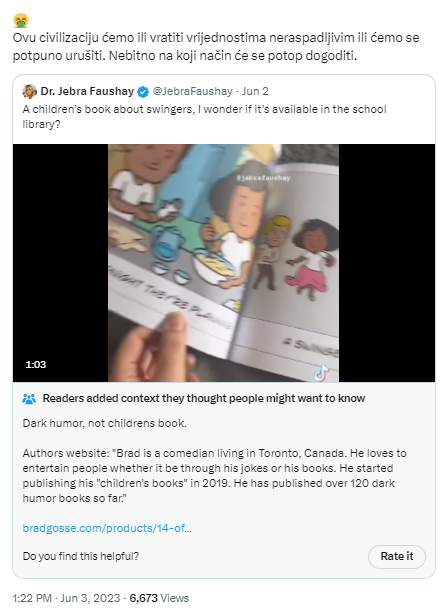Image resolution: width=440 pixels, height=615 pixels.
Task: Open the Dr. Jebra Faushay display name
Action: [x=87, y=91]
